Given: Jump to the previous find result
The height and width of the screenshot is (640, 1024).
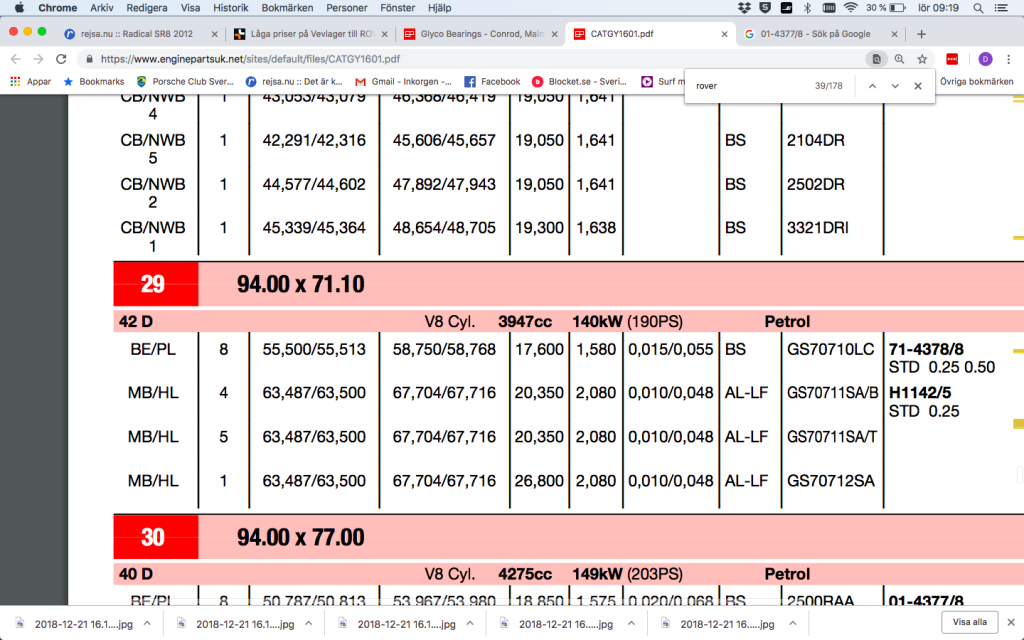Looking at the screenshot, I should pos(872,86).
